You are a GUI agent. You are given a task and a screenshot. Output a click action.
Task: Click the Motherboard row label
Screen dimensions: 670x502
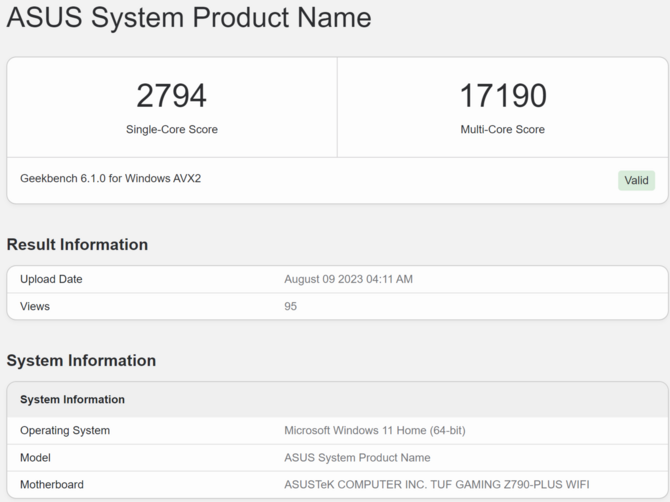pos(52,484)
